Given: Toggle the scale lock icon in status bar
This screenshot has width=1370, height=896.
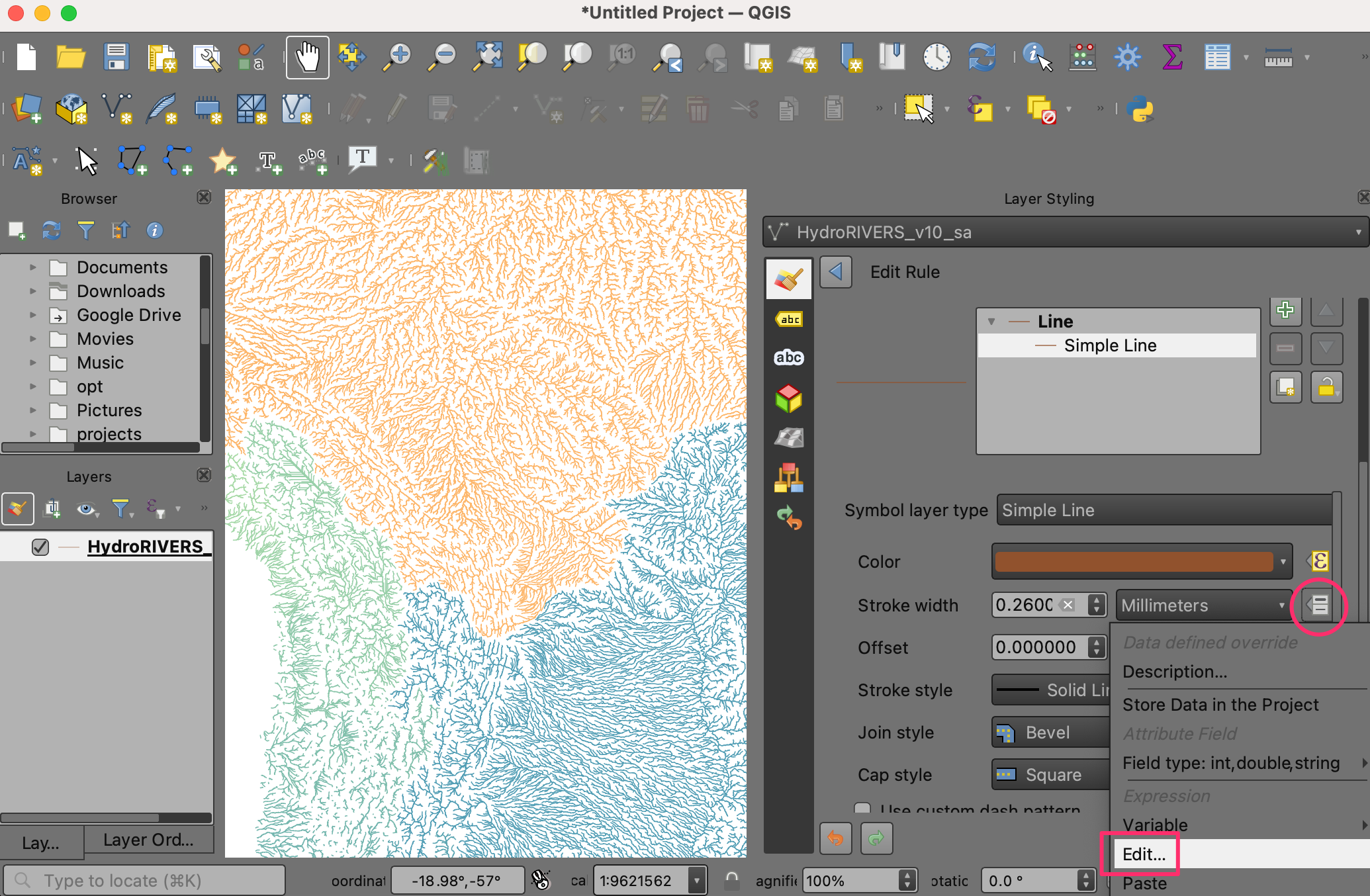Looking at the screenshot, I should click(x=731, y=880).
